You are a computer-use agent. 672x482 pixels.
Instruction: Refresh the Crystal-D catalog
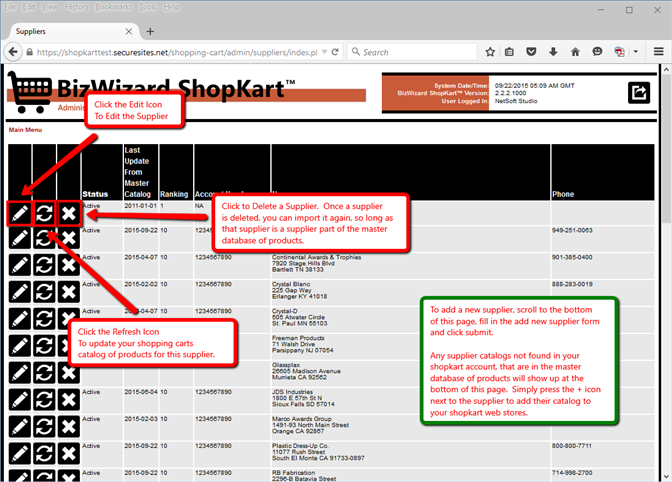coord(44,319)
